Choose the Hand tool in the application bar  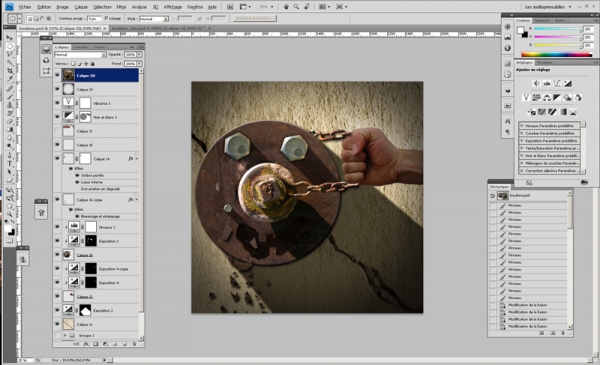click(286, 7)
